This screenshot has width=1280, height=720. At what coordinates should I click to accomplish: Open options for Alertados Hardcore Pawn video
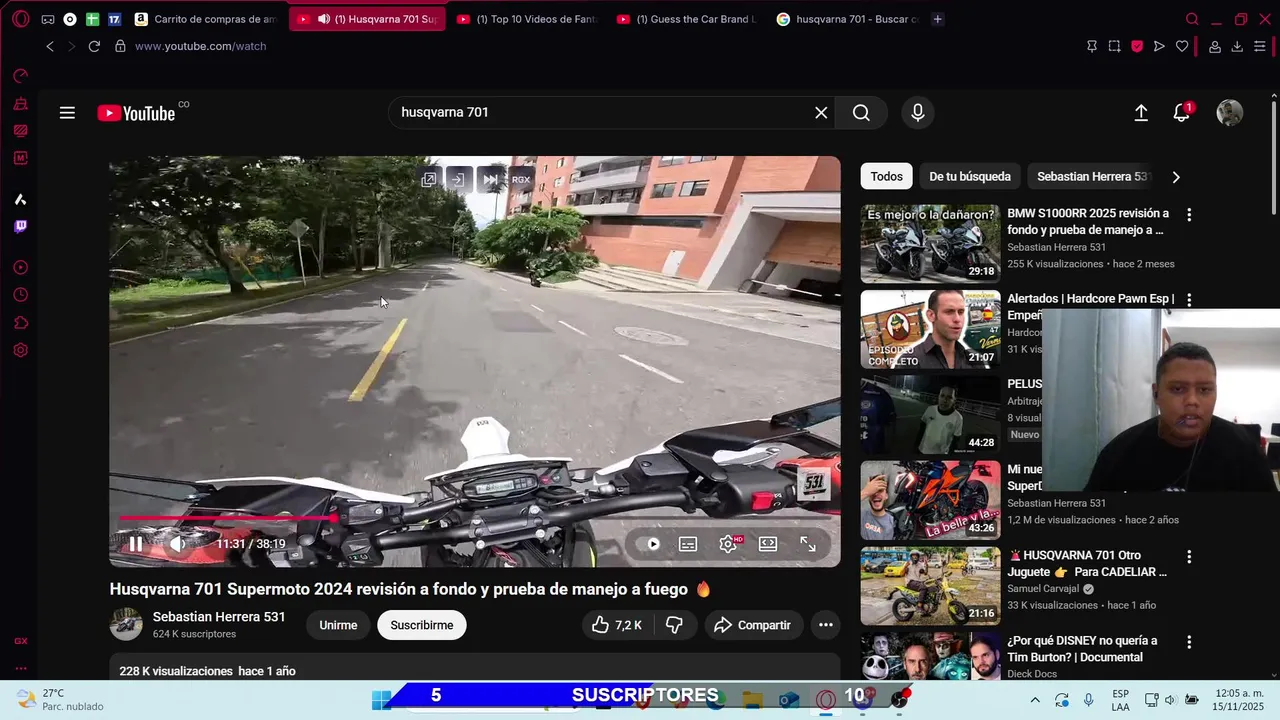point(1189,300)
